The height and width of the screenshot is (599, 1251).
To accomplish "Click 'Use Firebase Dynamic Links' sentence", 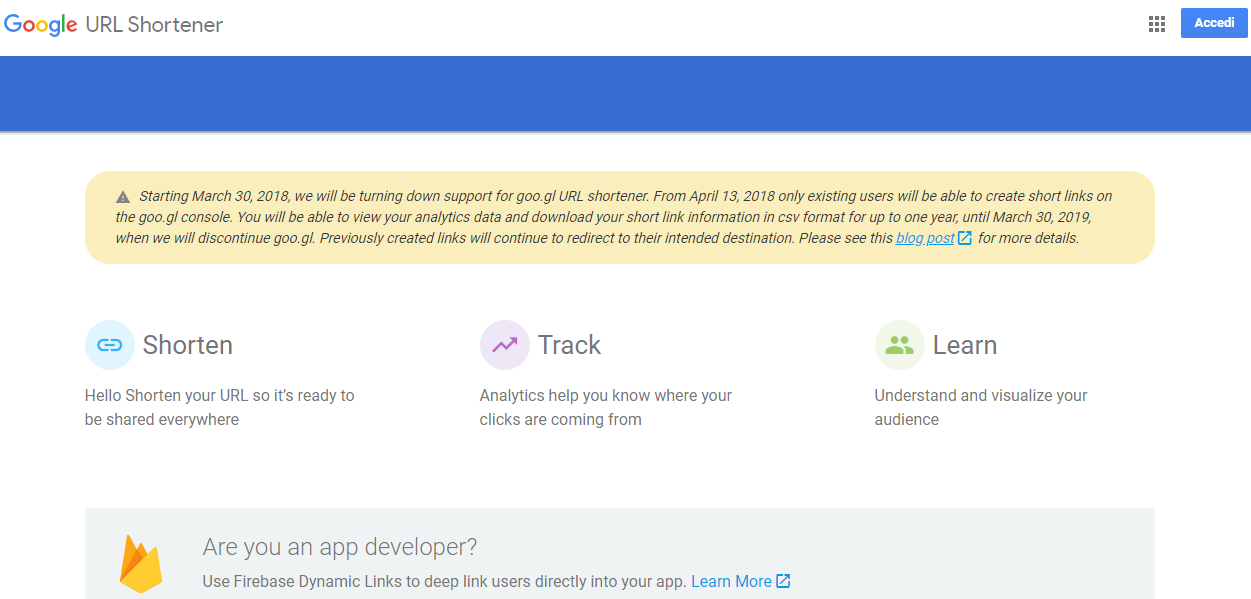I will (444, 581).
